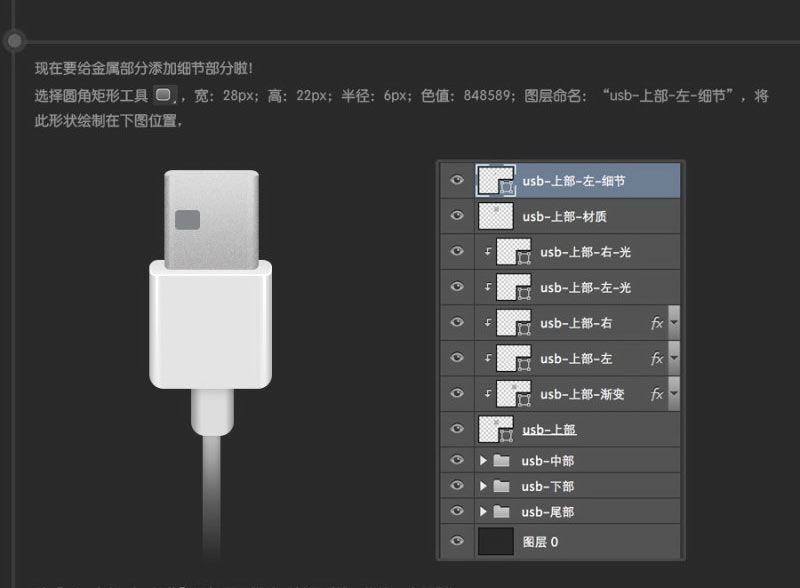This screenshot has width=800, height=588.
Task: Open layer styles via fx icon on usb-上部-右
Action: click(657, 323)
